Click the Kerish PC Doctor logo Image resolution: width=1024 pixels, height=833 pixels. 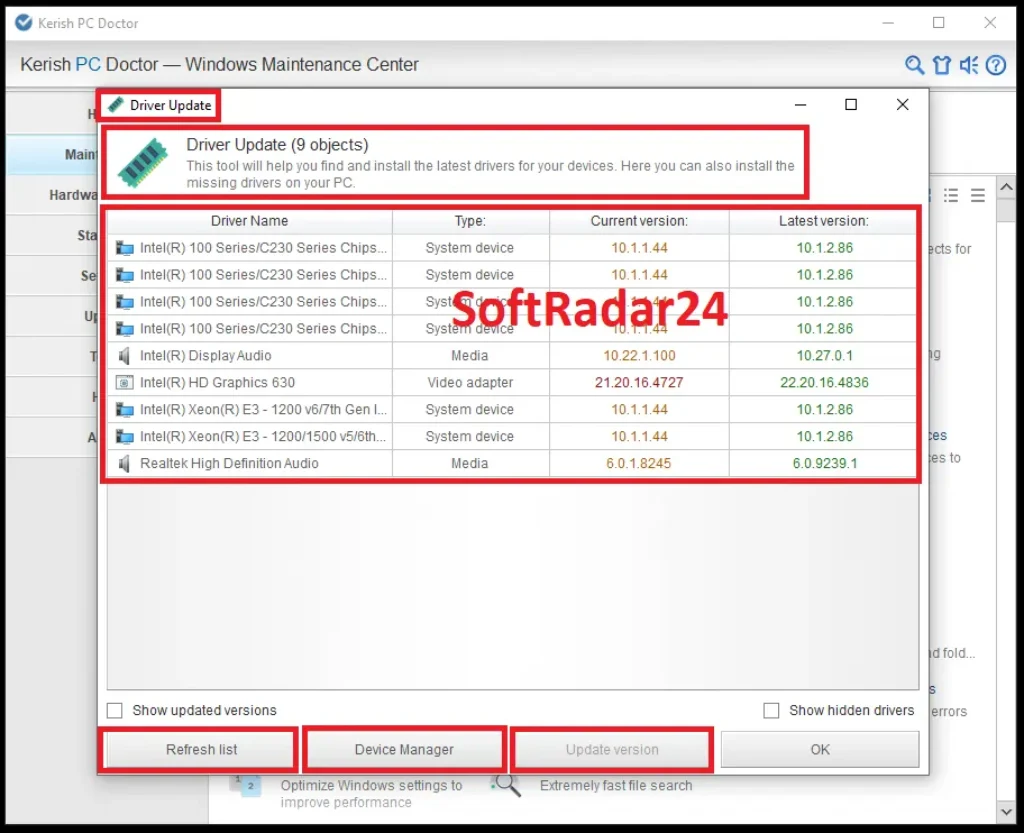(22, 22)
